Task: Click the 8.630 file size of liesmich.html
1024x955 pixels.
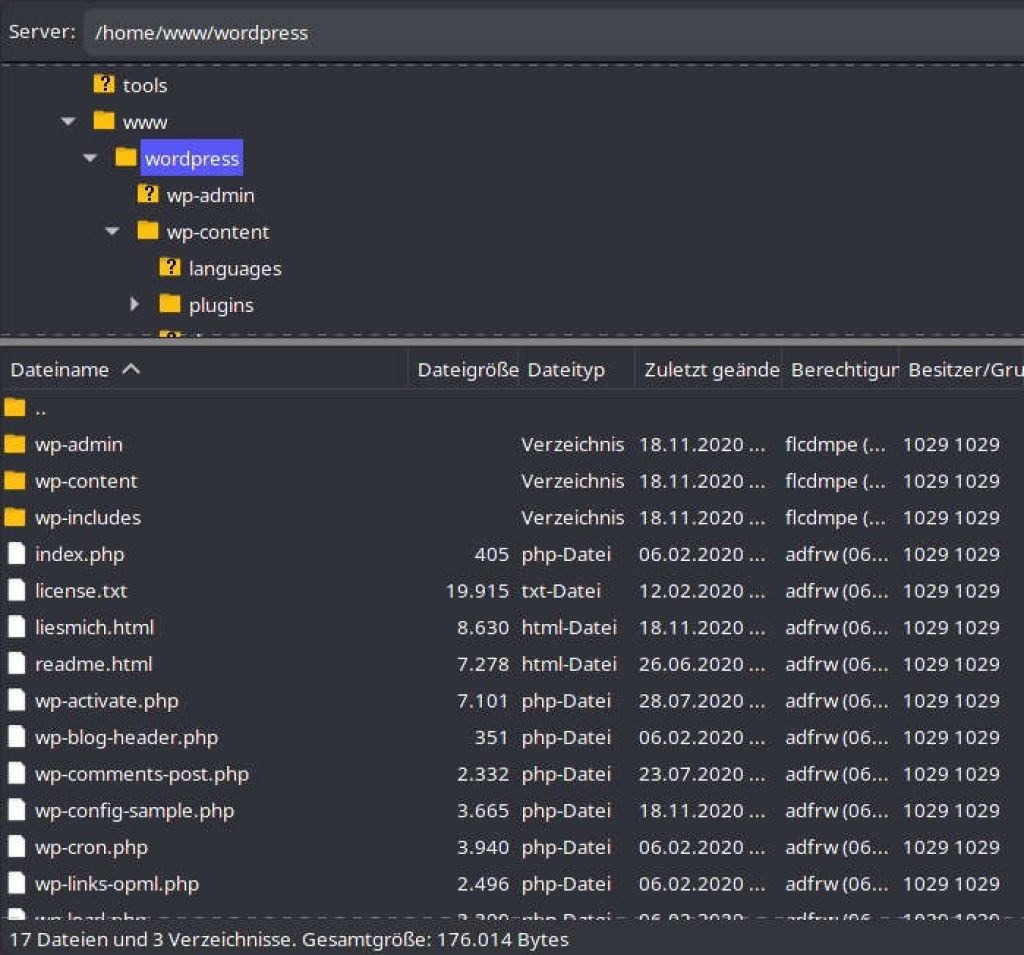Action: coord(483,628)
